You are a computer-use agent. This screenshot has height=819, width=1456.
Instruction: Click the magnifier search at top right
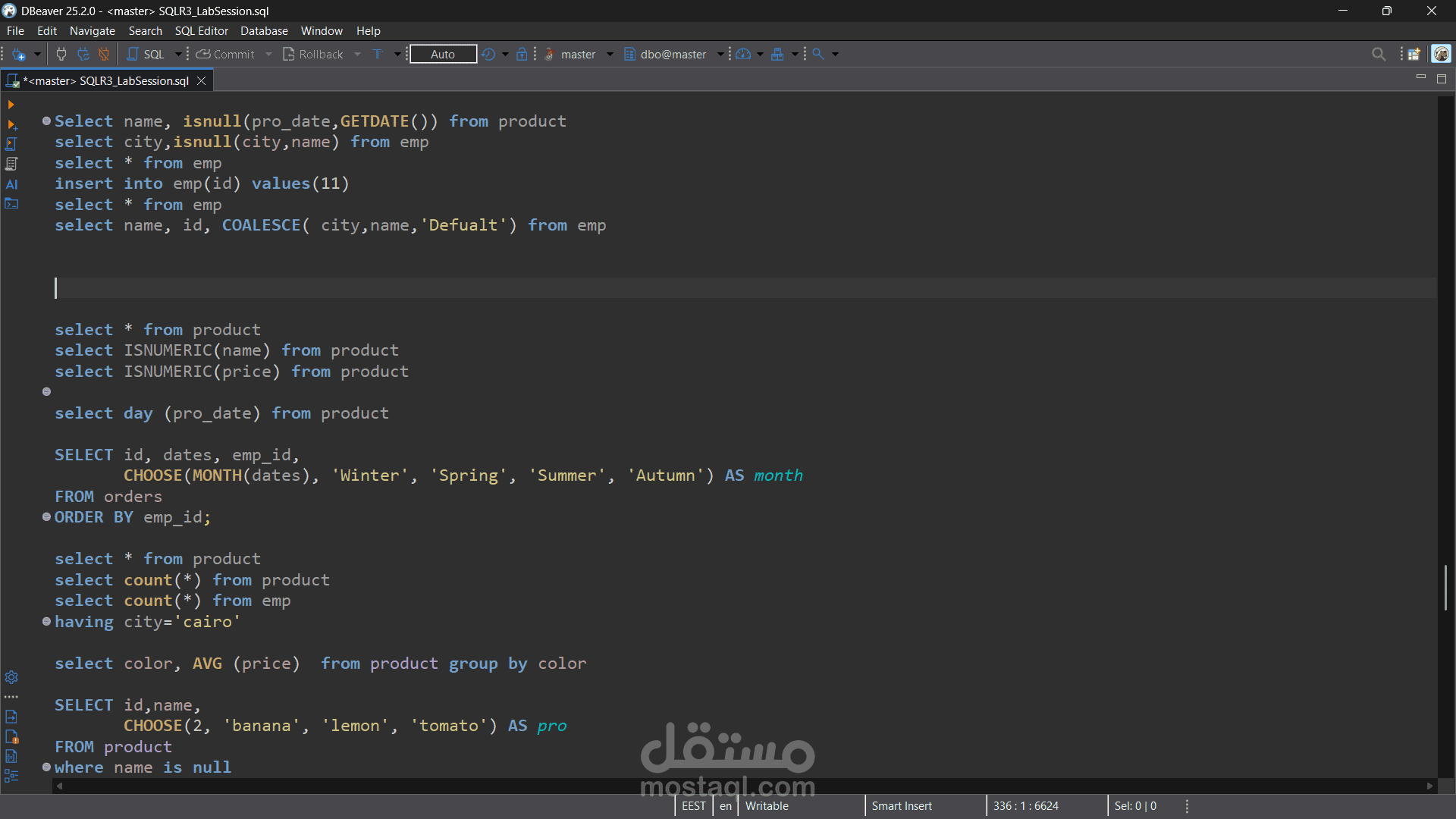tap(1379, 55)
